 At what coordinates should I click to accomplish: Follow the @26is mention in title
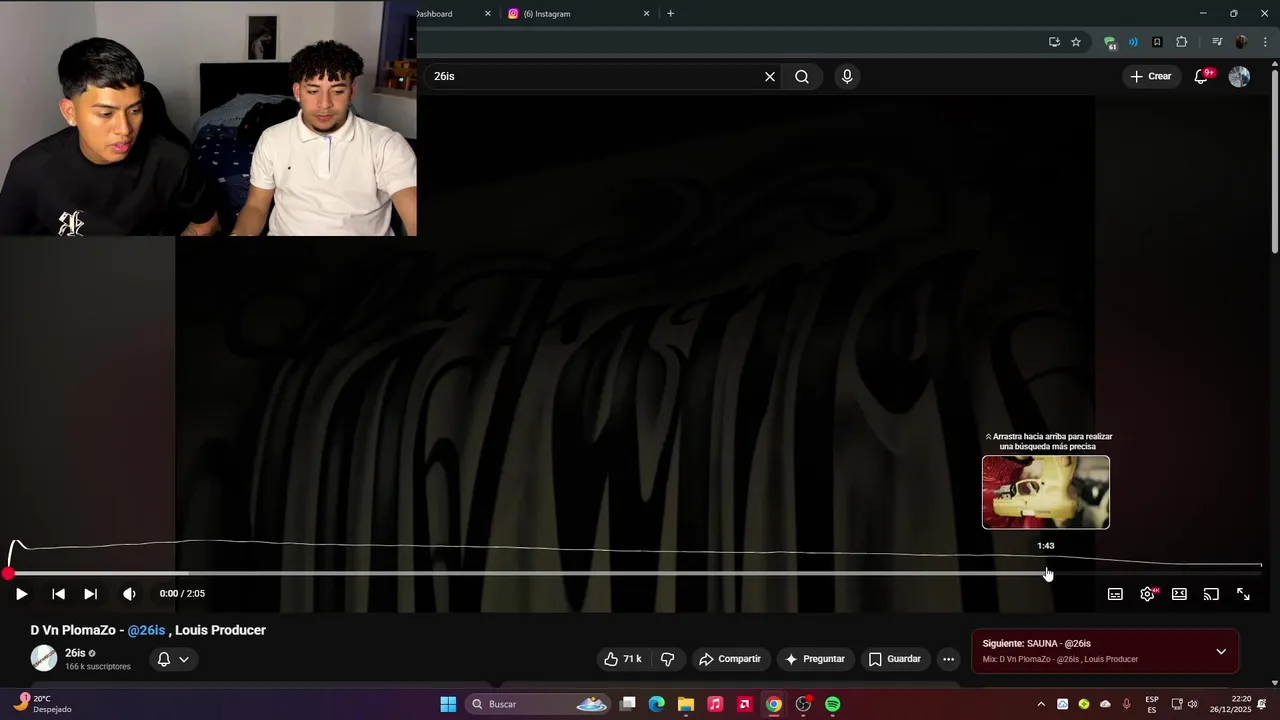pyautogui.click(x=146, y=630)
